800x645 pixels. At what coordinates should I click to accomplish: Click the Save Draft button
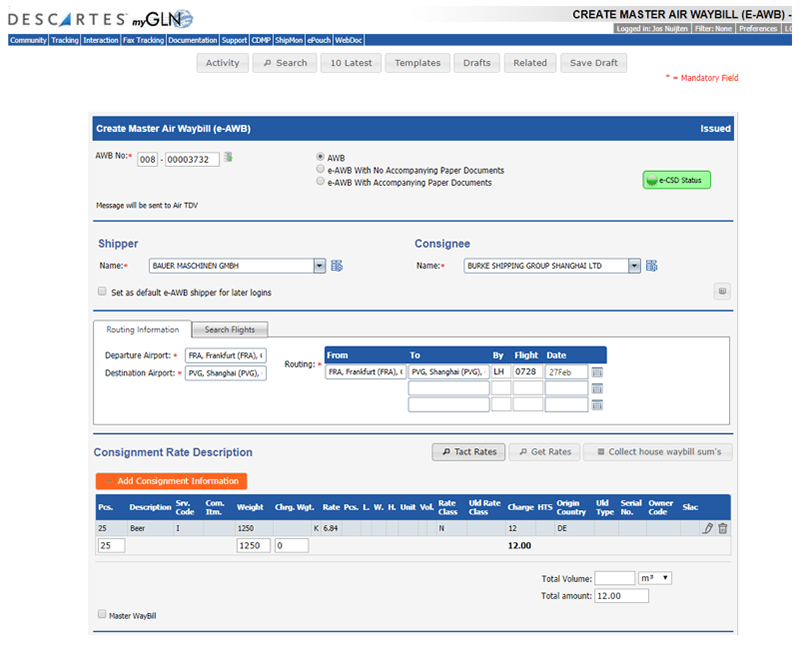pos(594,63)
